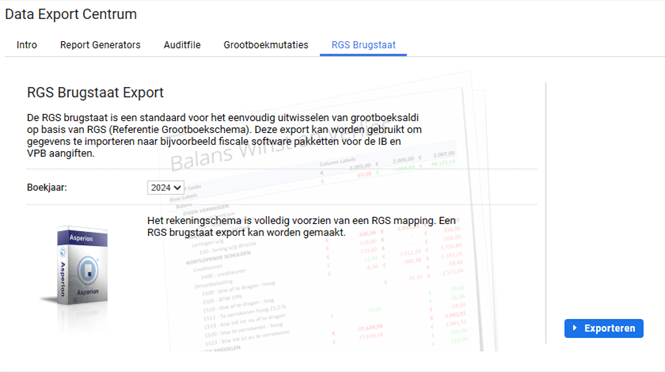
Task: Click the rekeningschema RGS mapping message
Action: 301,227
